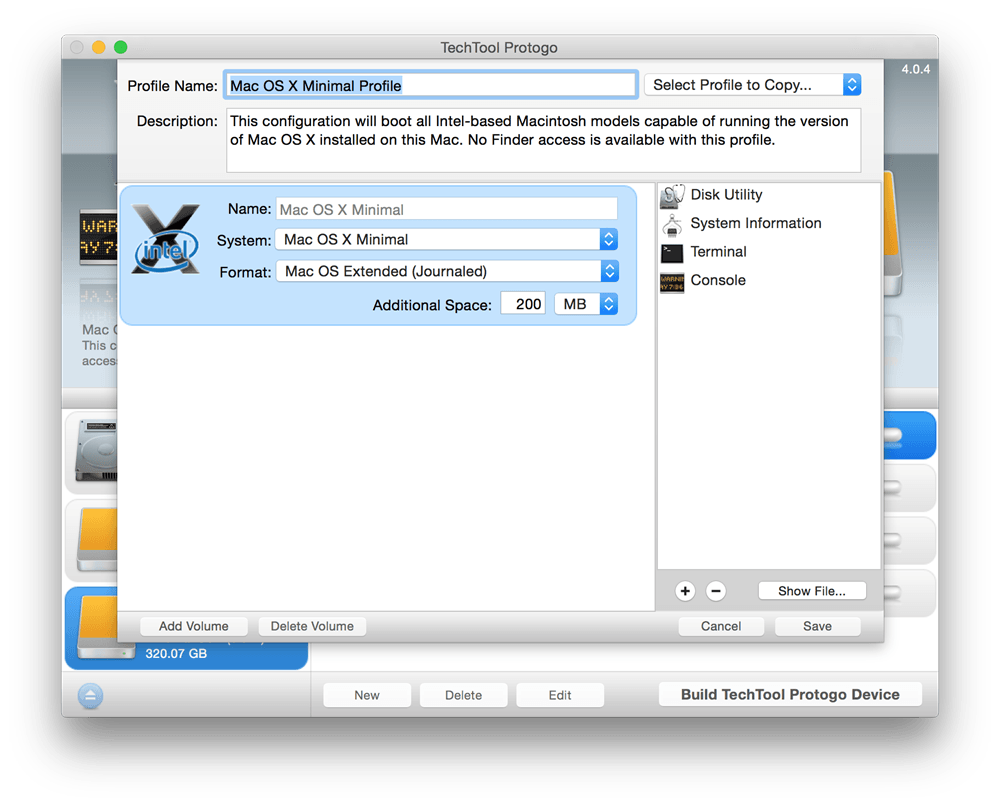Click the minus icon to remove an application
Screen dimensions: 1000x804
[x=716, y=591]
